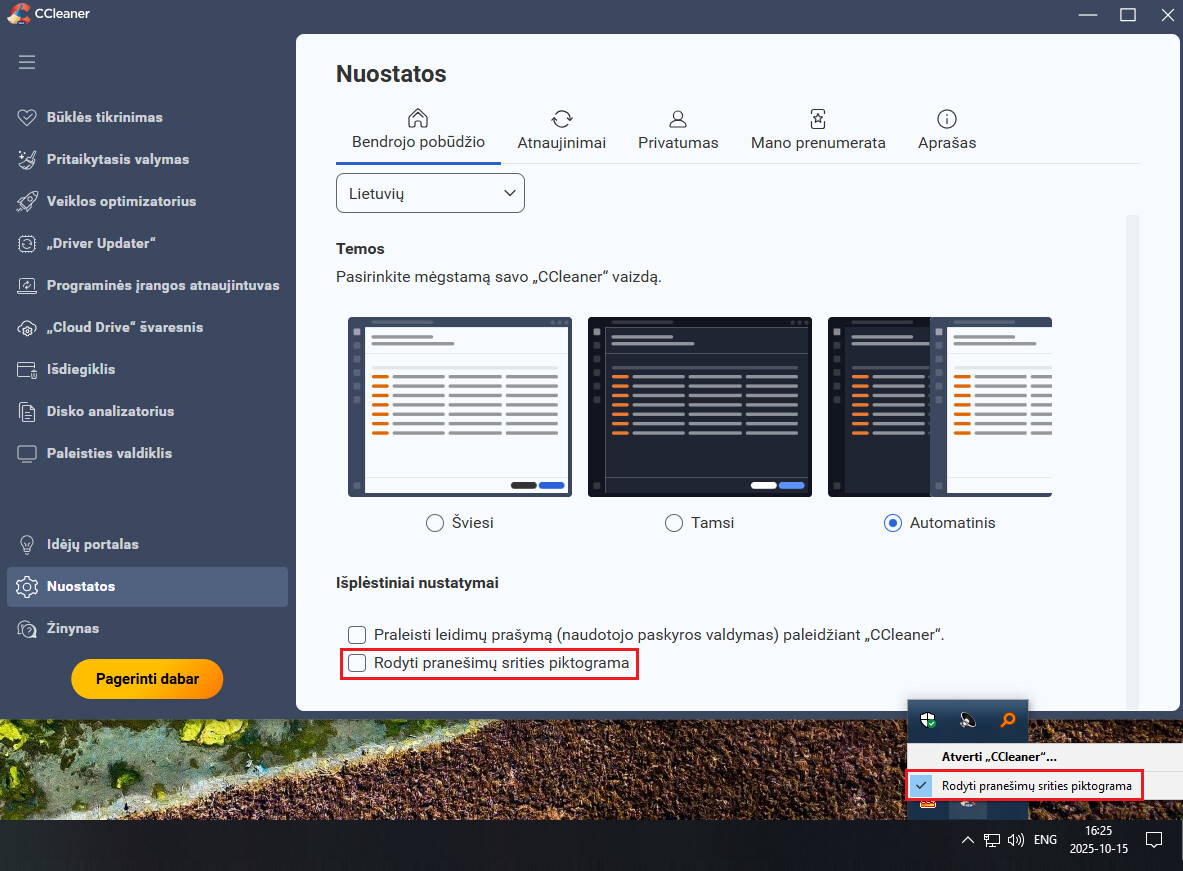Open the hamburger menu in sidebar
Image resolution: width=1183 pixels, height=871 pixels.
point(27,62)
